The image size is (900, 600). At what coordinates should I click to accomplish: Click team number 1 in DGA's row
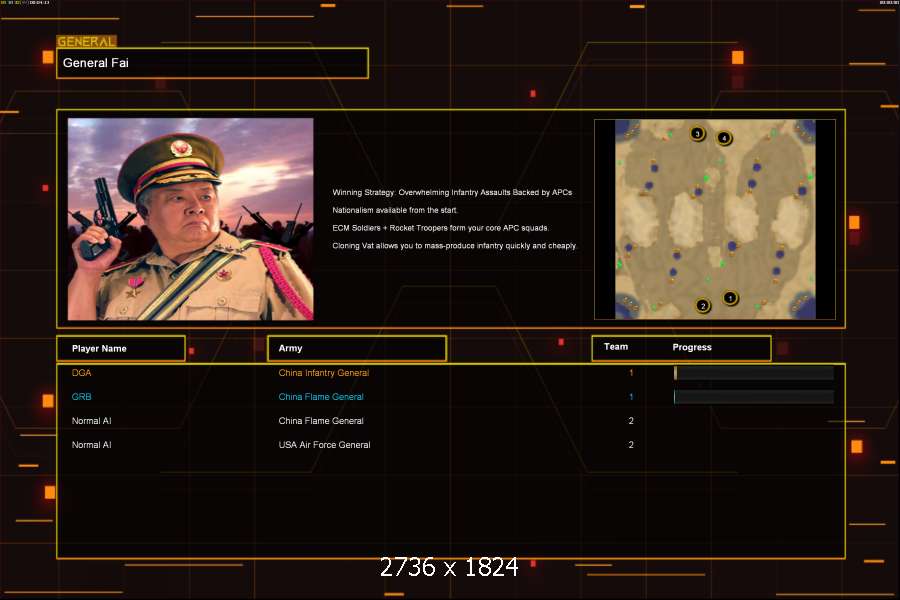point(631,373)
